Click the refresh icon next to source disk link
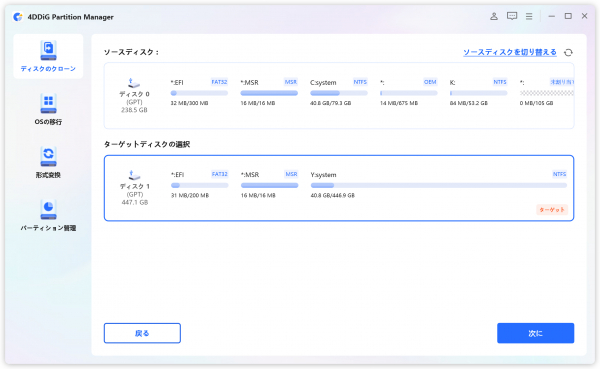The width and height of the screenshot is (600, 369). pos(568,52)
